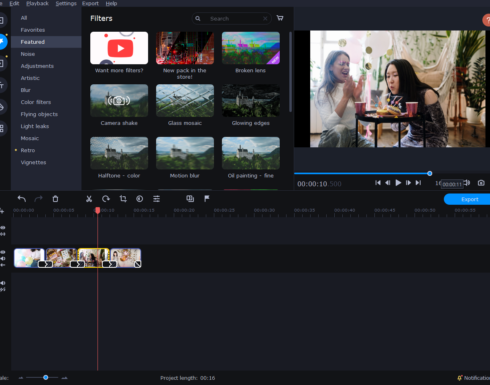
Task: Click the transition icon after the third clip
Action: tap(110, 264)
